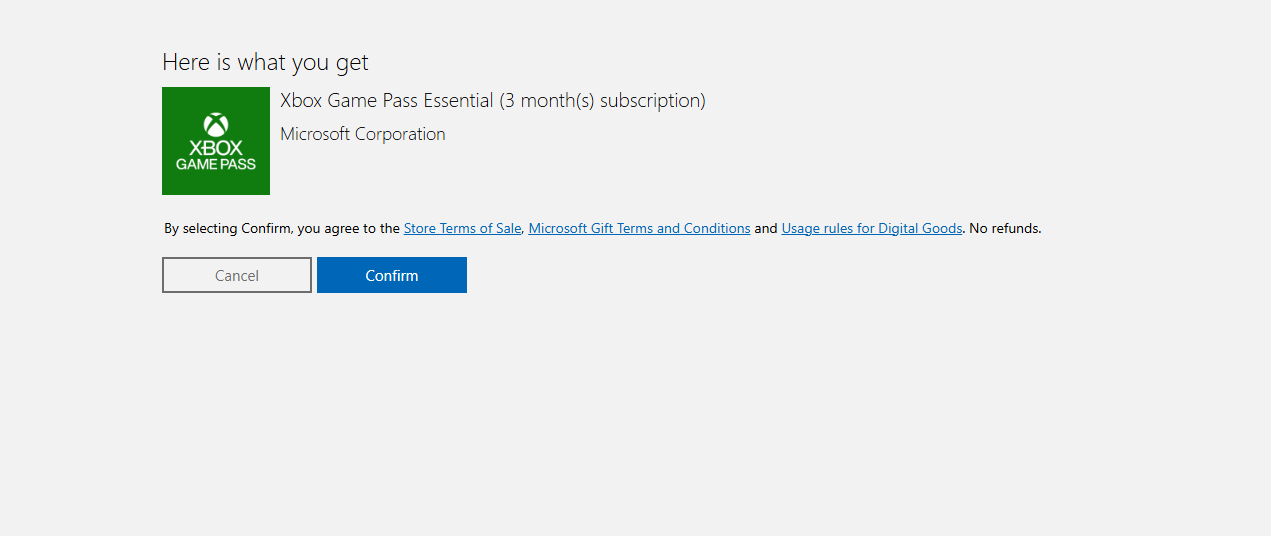Open Microsoft Gift Terms and Conditions link
1271x536 pixels.
pyautogui.click(x=639, y=228)
